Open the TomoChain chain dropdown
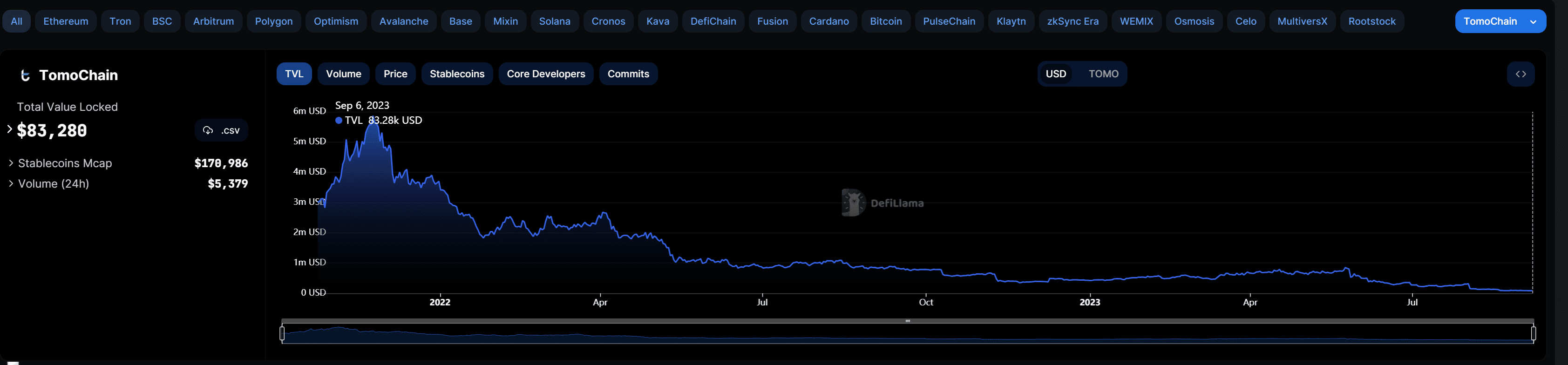 1500,21
